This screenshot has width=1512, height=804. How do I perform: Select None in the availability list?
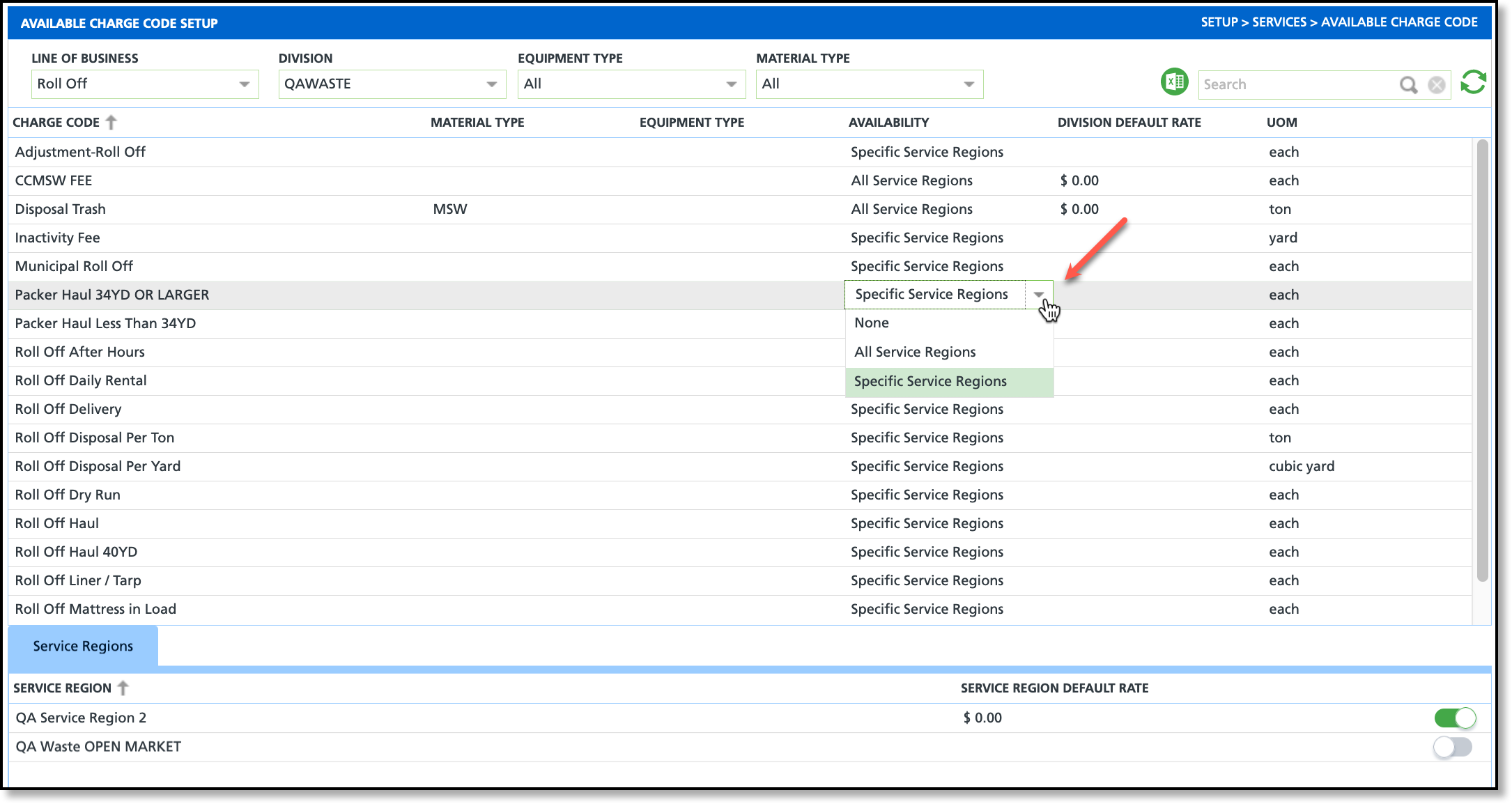click(872, 323)
